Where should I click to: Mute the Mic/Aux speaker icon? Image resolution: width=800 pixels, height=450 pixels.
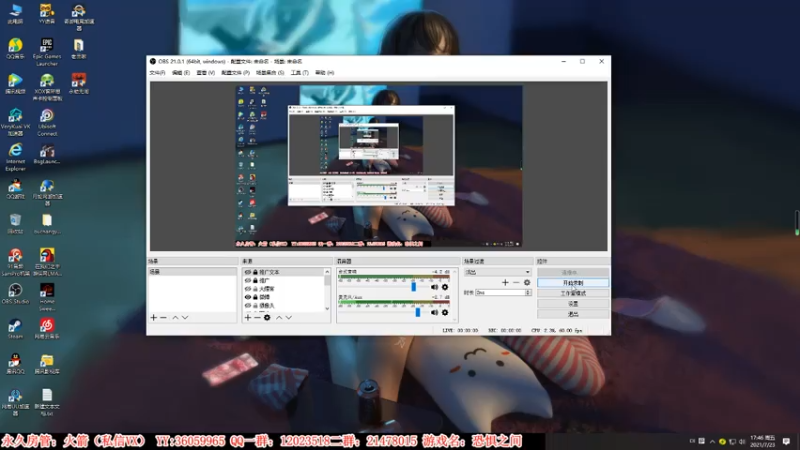[x=434, y=312]
